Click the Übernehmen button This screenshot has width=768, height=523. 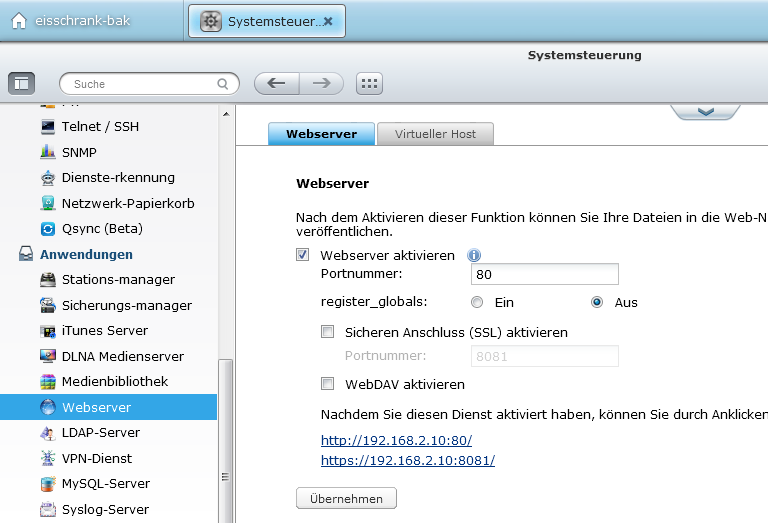(346, 499)
